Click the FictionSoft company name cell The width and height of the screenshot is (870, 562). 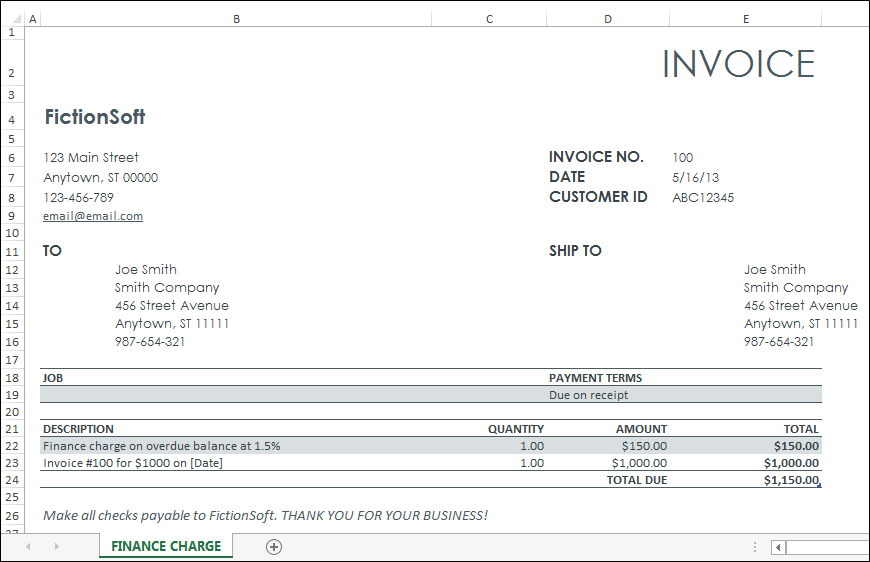pyautogui.click(x=95, y=117)
